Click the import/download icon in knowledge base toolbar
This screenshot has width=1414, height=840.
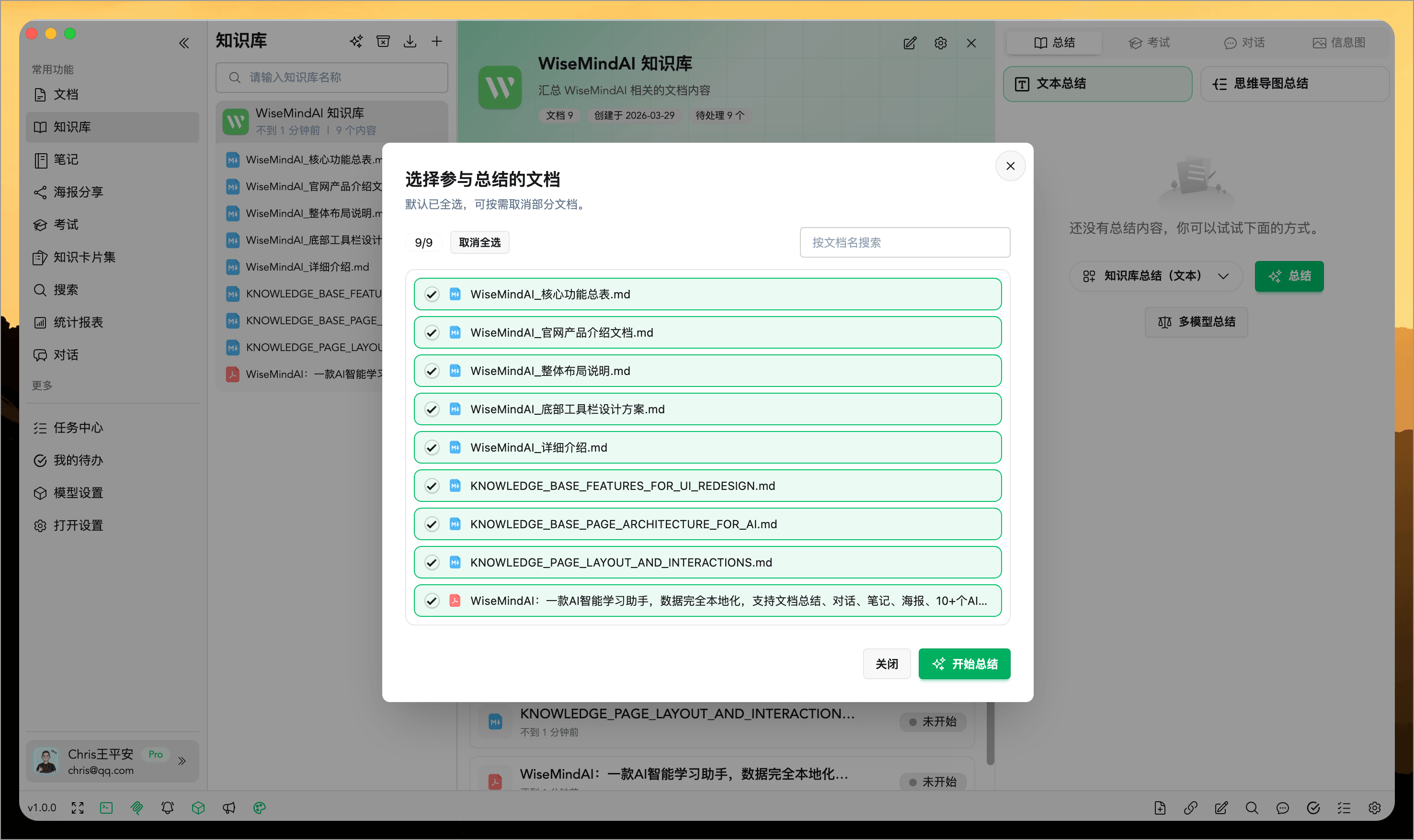click(x=410, y=41)
